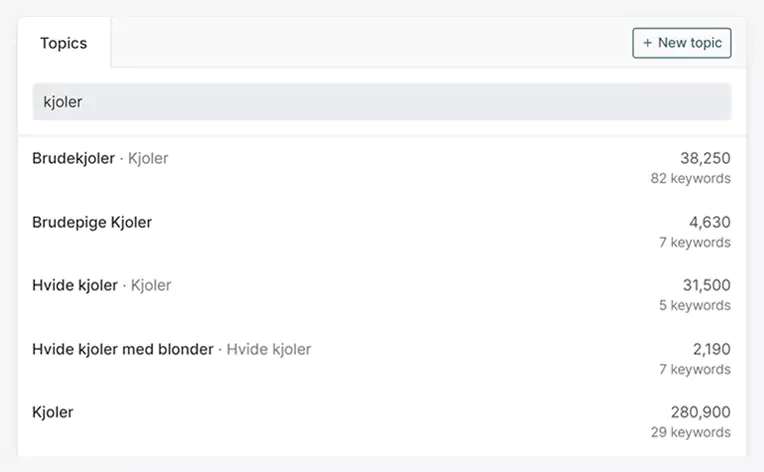View the 5 keywords count
The image size is (764, 472).
694,306
